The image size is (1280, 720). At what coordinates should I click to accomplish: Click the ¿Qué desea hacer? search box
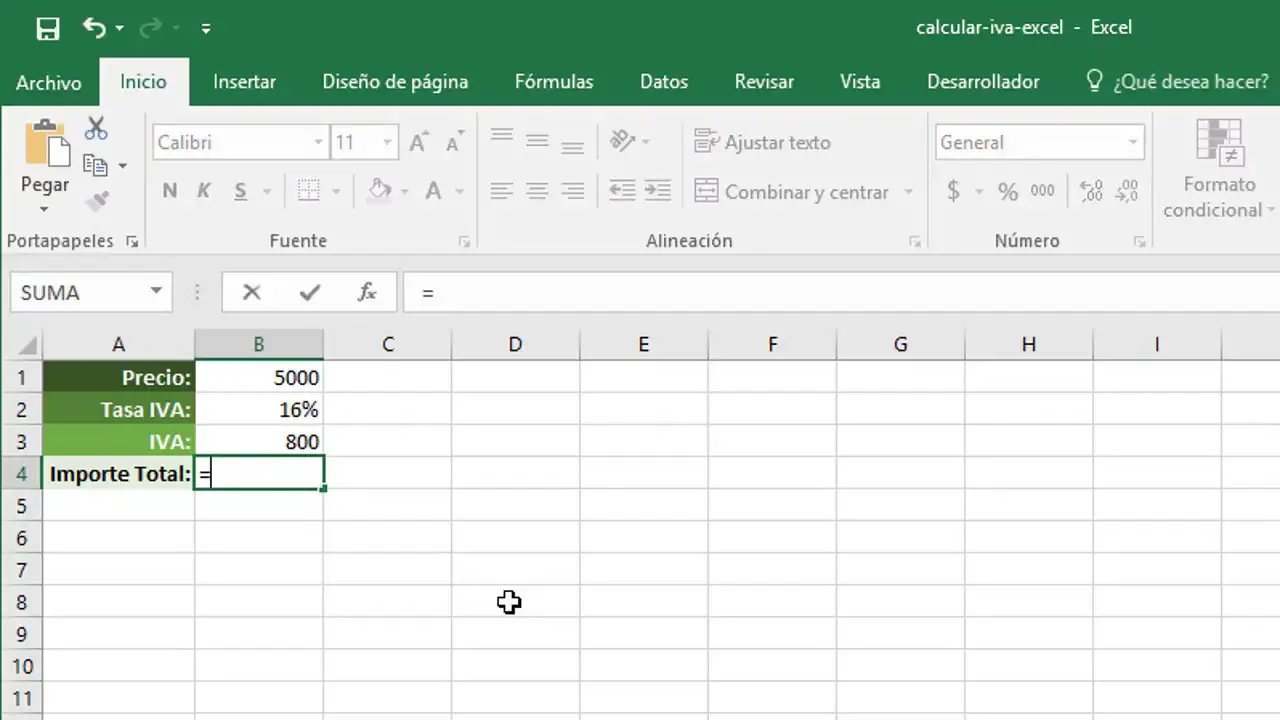(1178, 82)
